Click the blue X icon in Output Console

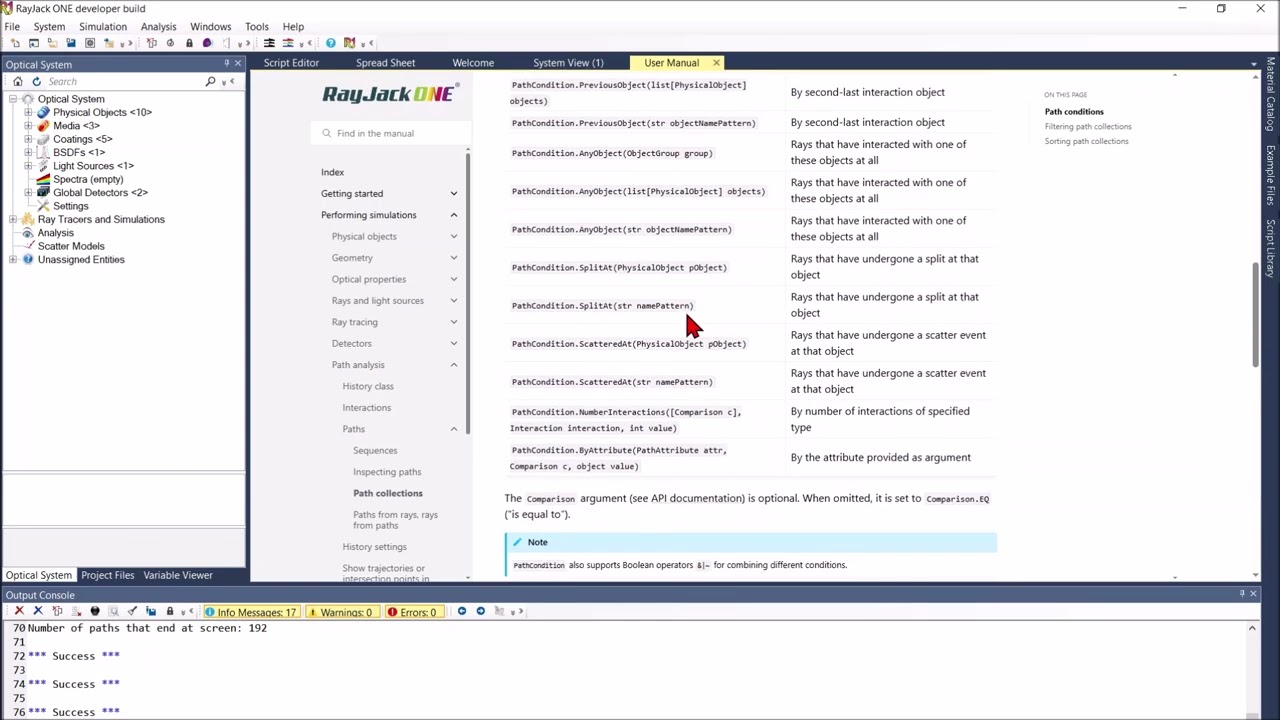(x=38, y=611)
